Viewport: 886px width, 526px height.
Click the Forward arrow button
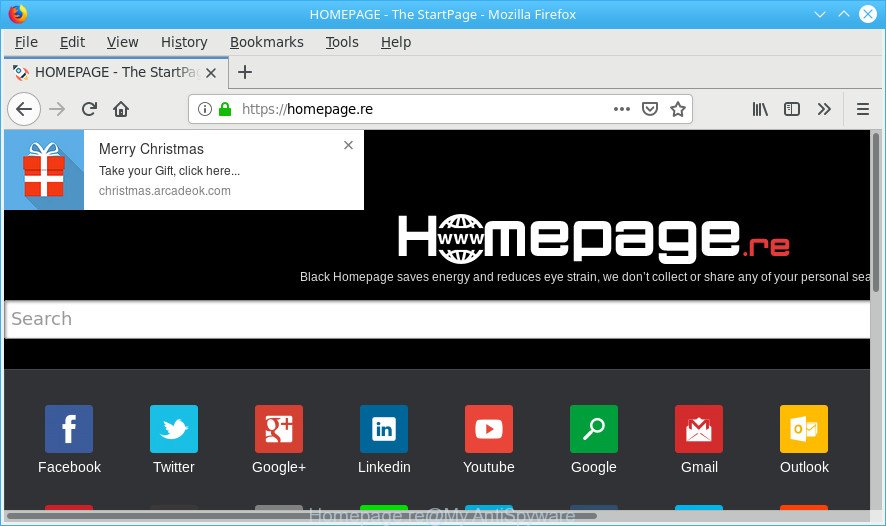point(57,109)
